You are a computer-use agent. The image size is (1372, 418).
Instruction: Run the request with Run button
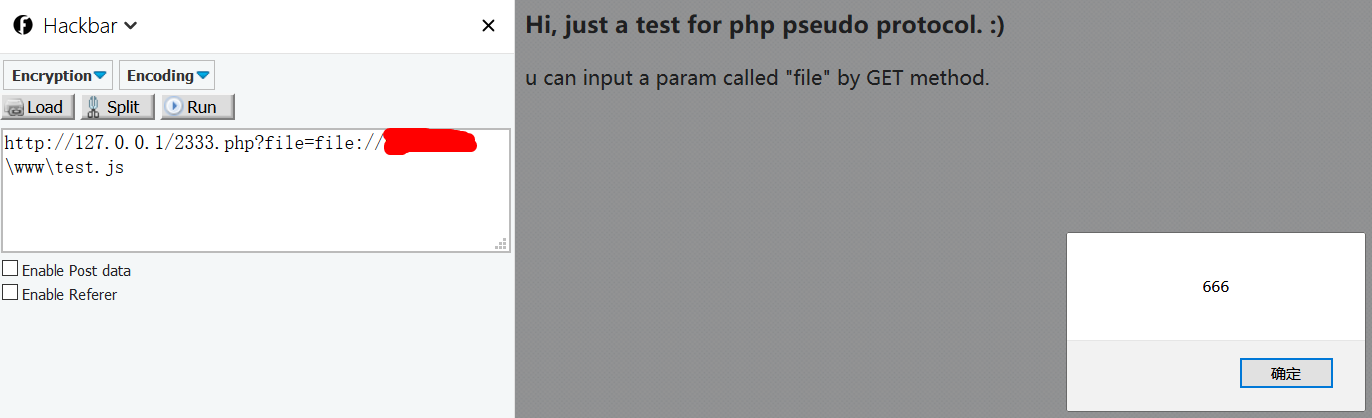coord(198,107)
